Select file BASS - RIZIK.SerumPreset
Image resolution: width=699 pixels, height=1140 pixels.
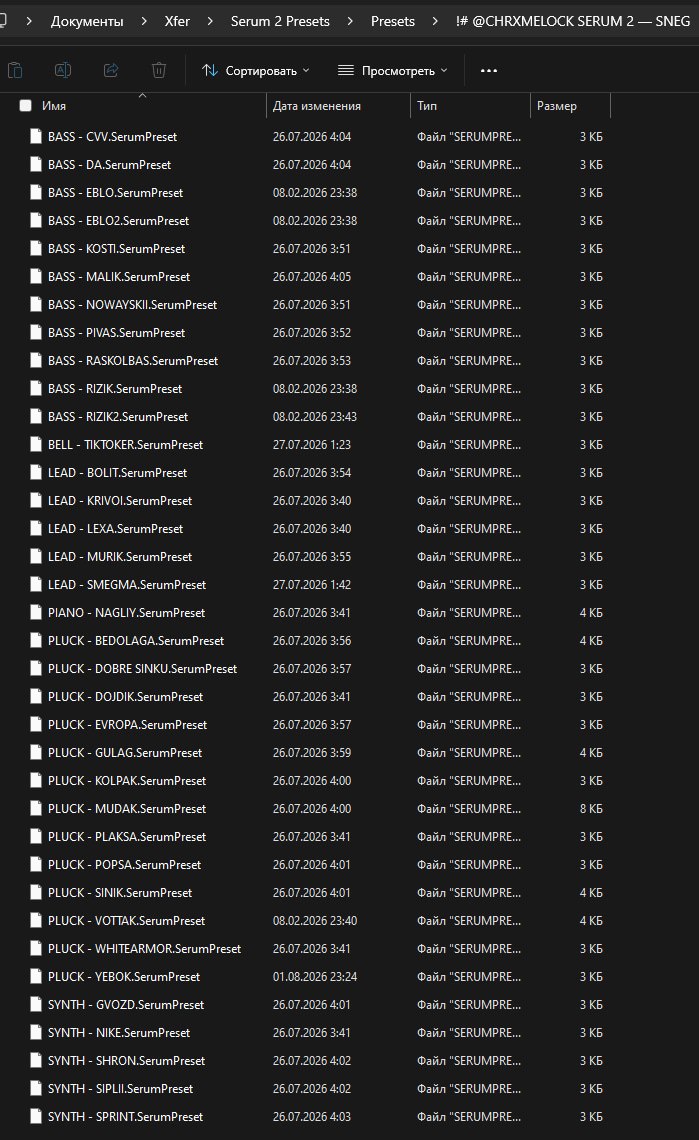[115, 388]
